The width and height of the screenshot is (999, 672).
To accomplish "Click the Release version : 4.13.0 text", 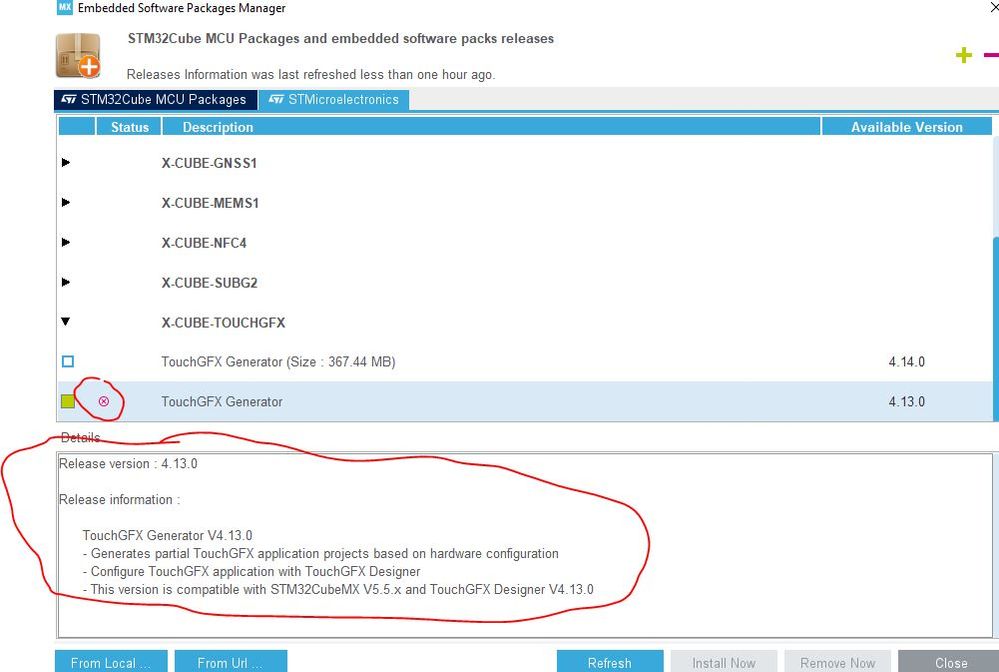I will [x=128, y=464].
